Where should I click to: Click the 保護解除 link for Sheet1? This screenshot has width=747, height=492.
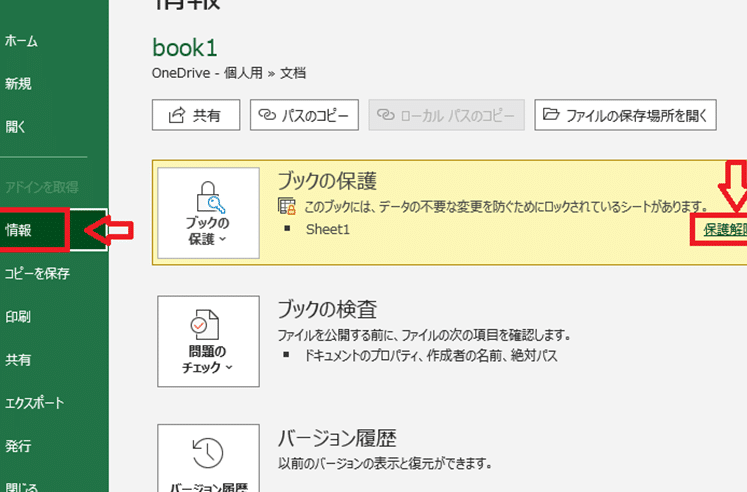click(724, 229)
